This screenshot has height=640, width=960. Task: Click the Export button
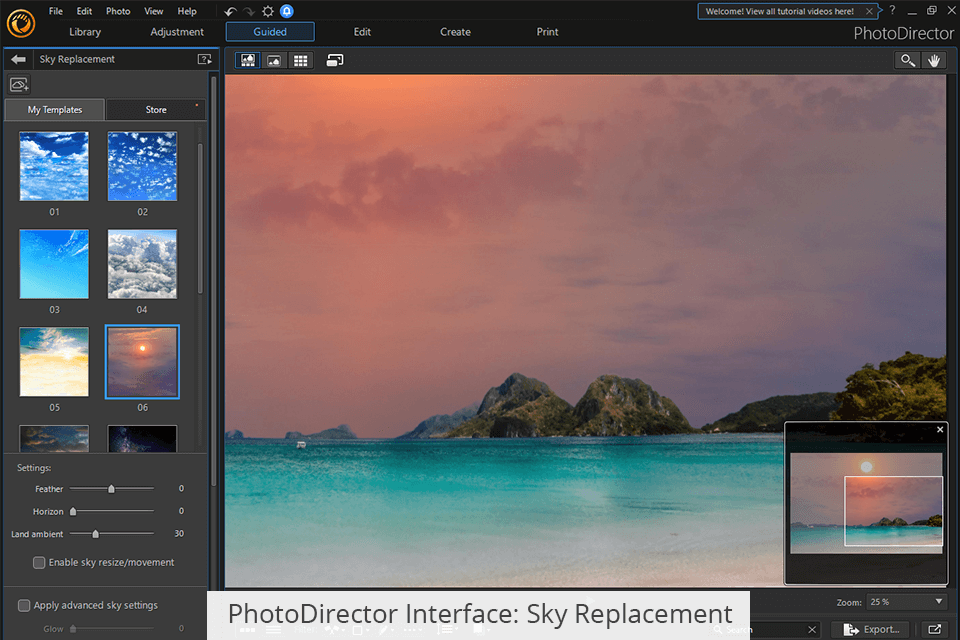pyautogui.click(x=872, y=630)
